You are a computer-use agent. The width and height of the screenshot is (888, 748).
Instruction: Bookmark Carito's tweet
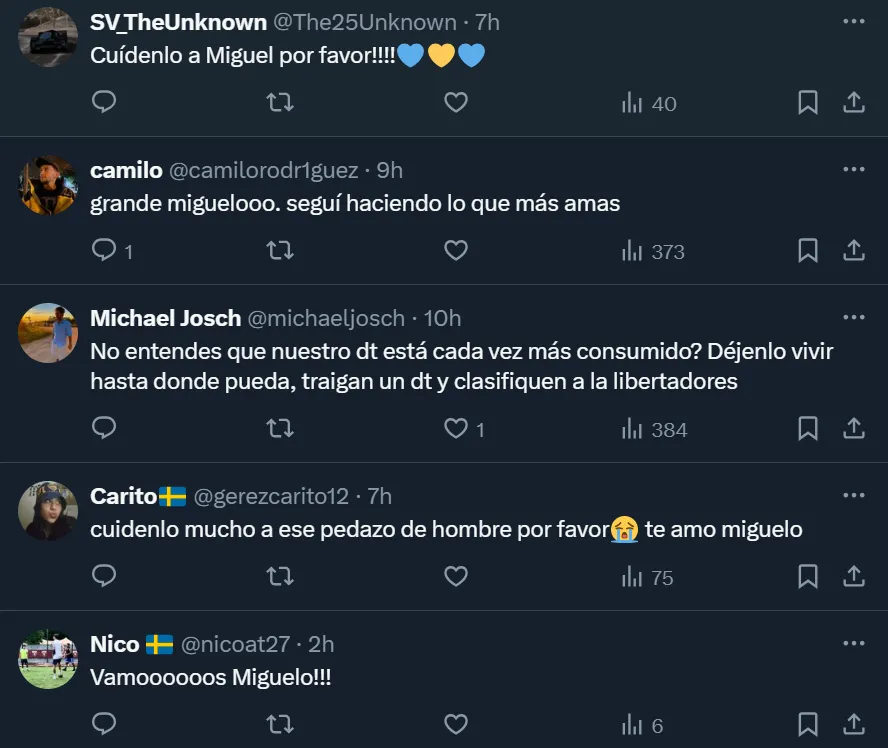[808, 576]
